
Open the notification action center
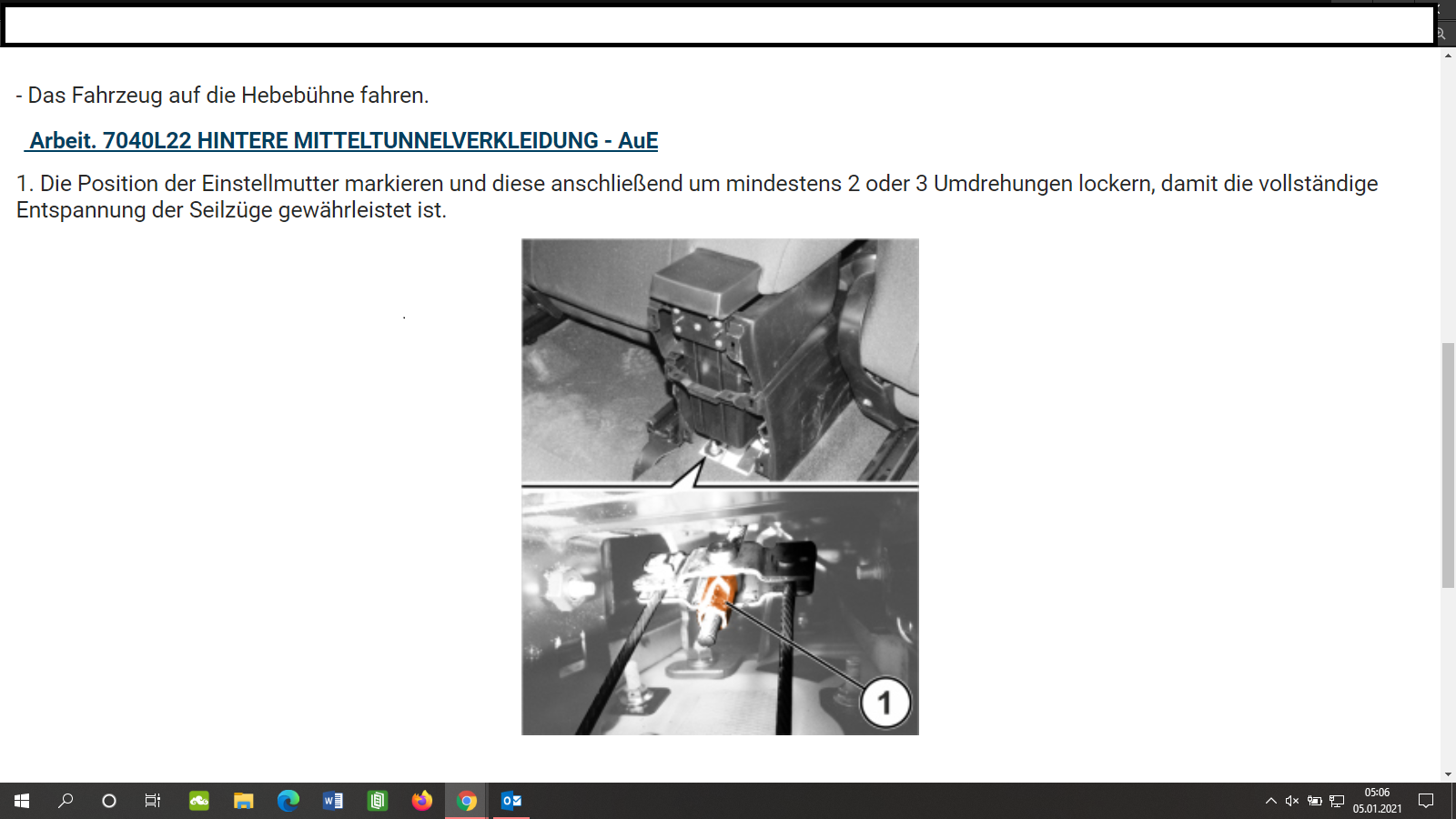1426,801
